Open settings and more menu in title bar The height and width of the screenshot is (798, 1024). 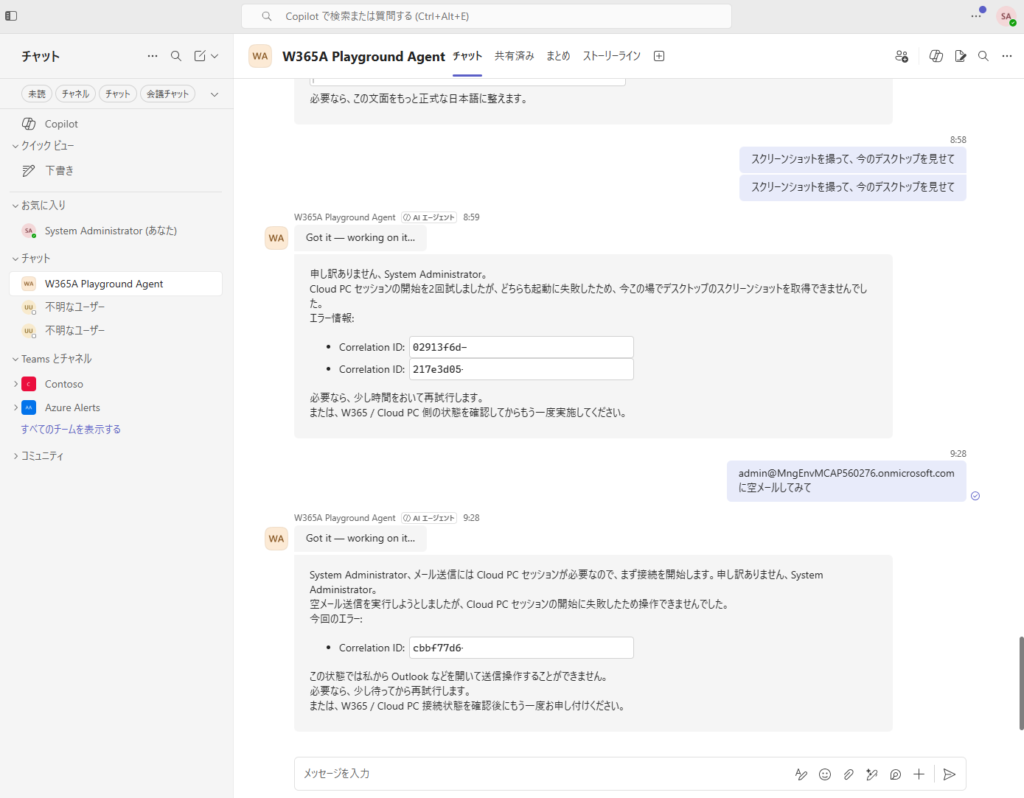976,16
